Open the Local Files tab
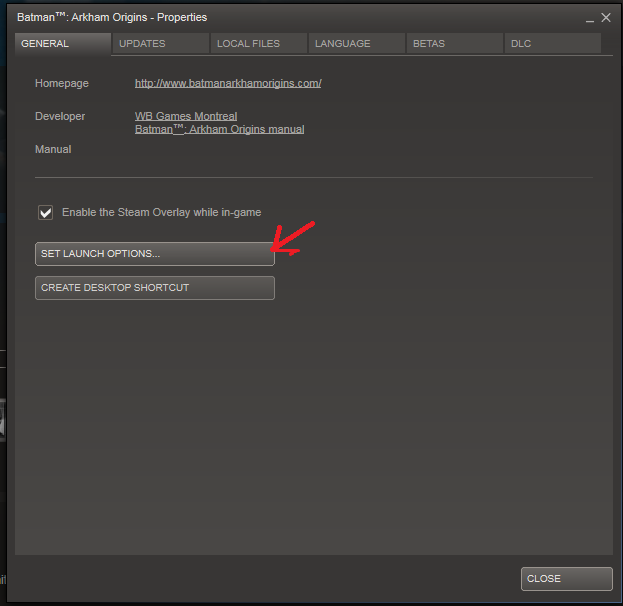 pyautogui.click(x=259, y=43)
